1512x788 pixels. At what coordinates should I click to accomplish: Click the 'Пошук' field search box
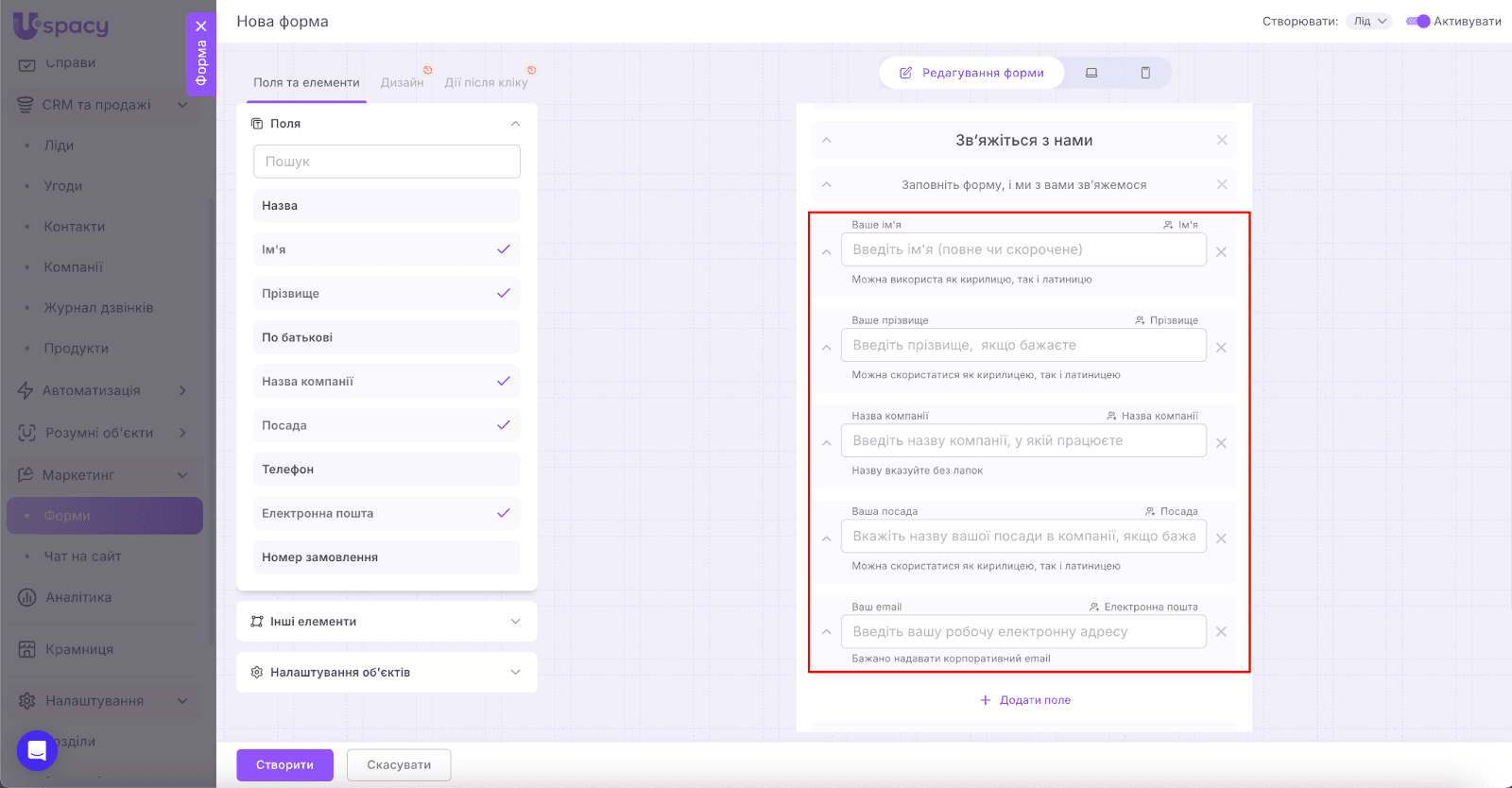387,162
